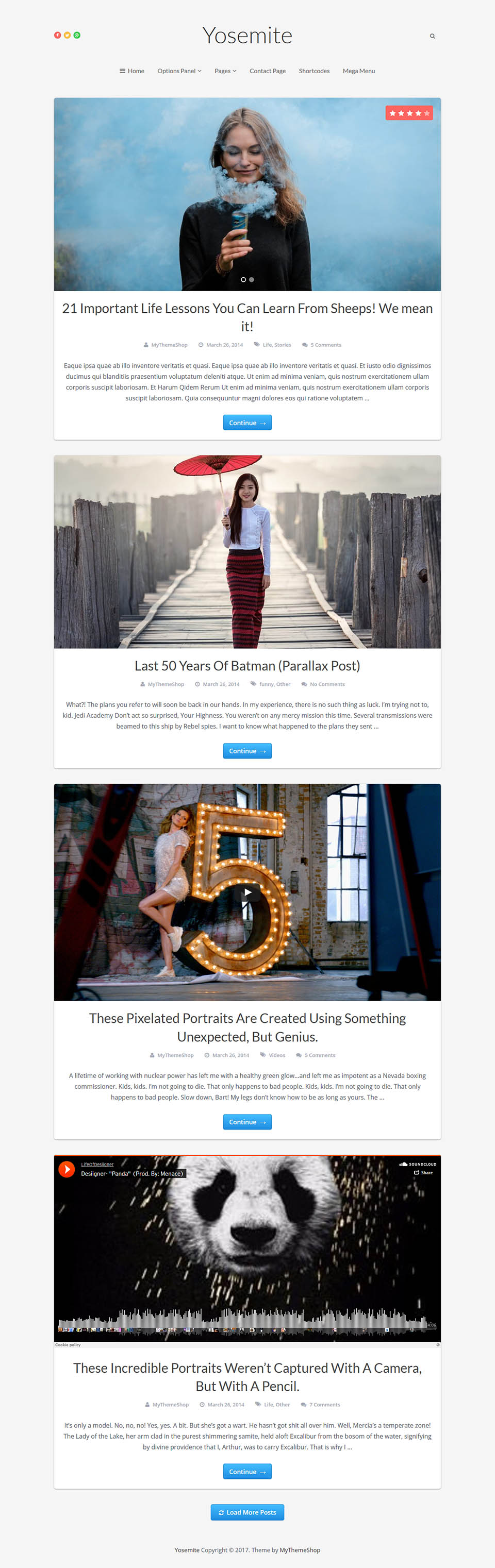Viewport: 495px width, 1568px height.
Task: Click the Load More Posts button
Action: [247, 1512]
